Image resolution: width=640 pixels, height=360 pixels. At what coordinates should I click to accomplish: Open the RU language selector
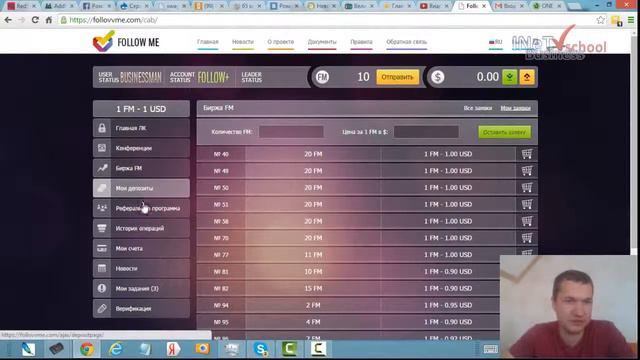tap(496, 42)
